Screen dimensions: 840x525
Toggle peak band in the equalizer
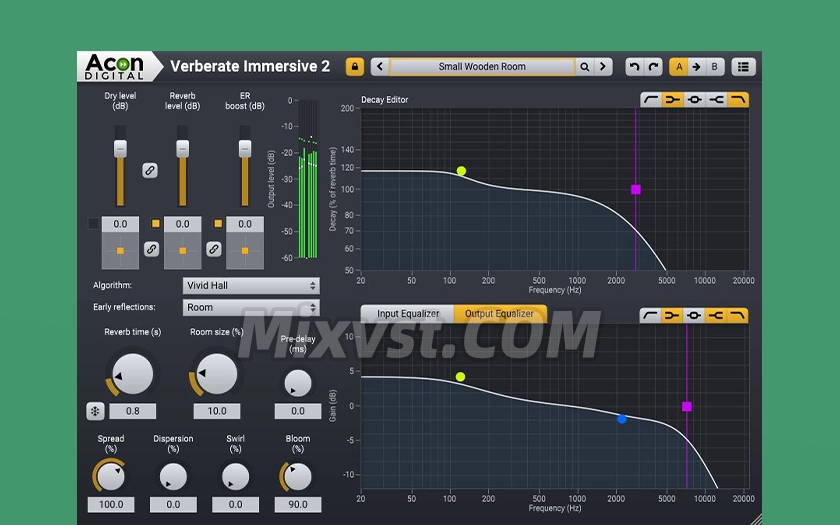[x=694, y=316]
